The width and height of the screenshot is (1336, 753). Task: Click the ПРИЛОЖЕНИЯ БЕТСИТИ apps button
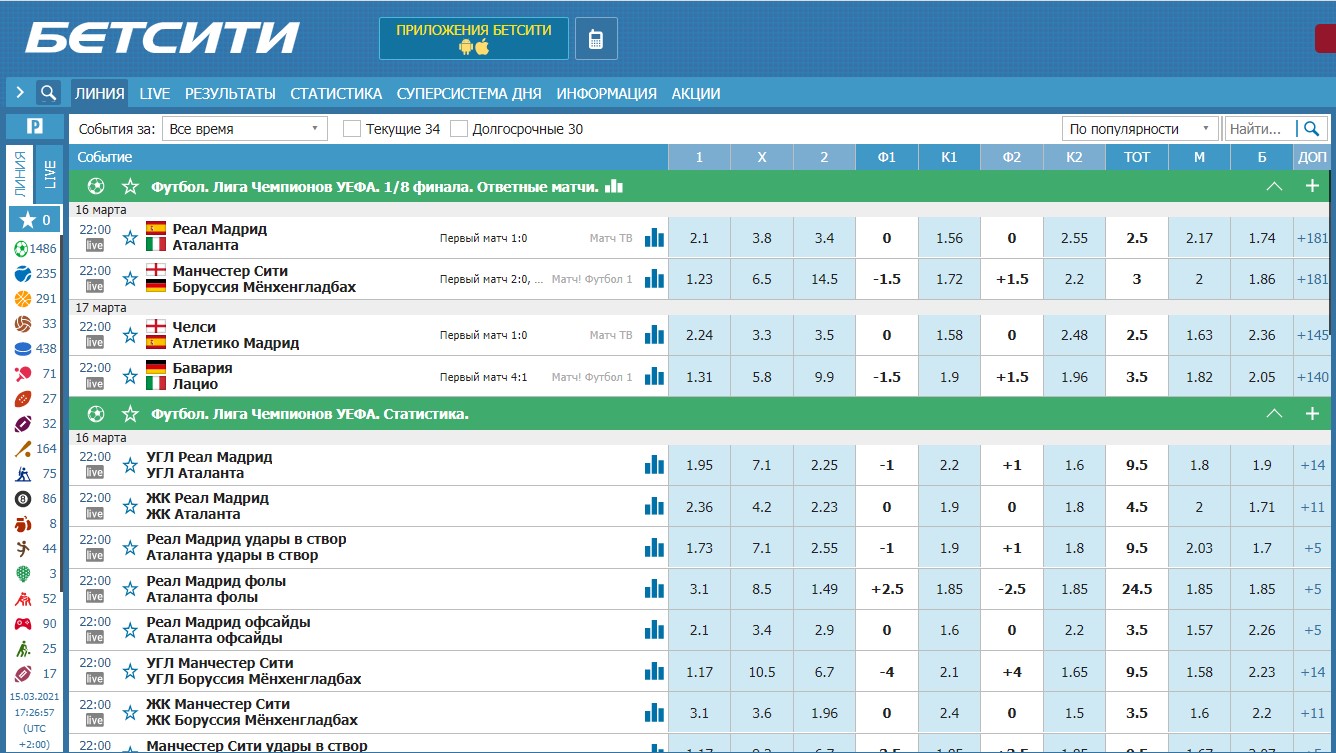point(474,38)
